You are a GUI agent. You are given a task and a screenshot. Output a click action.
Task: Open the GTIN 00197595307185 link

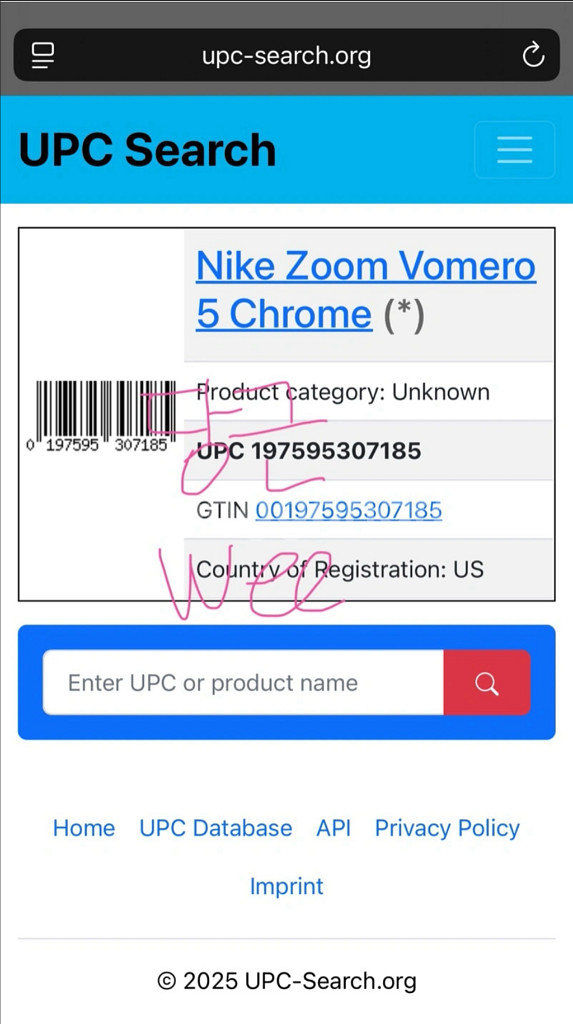(x=348, y=510)
